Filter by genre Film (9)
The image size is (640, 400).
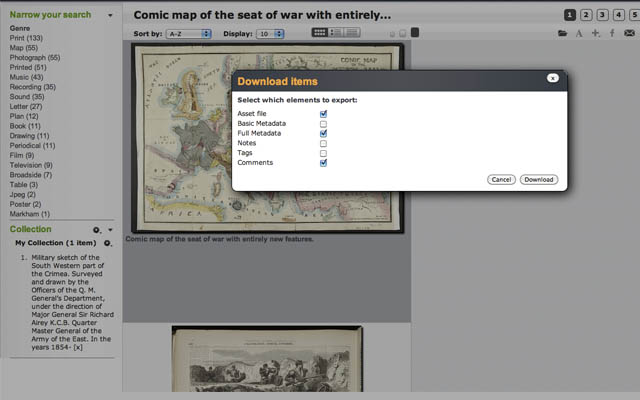[22, 156]
